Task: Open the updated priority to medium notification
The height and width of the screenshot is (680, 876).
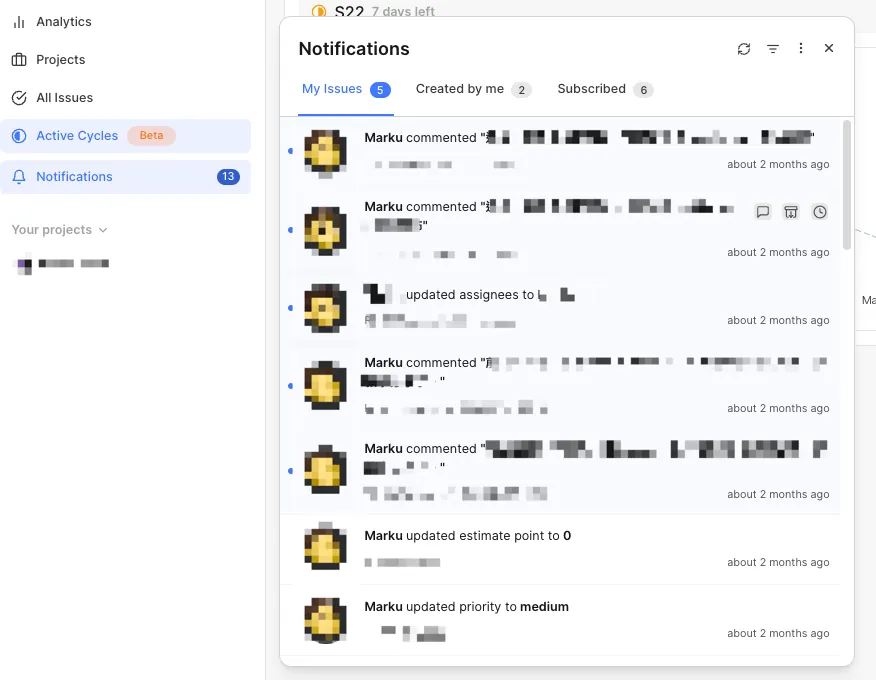Action: tap(560, 620)
